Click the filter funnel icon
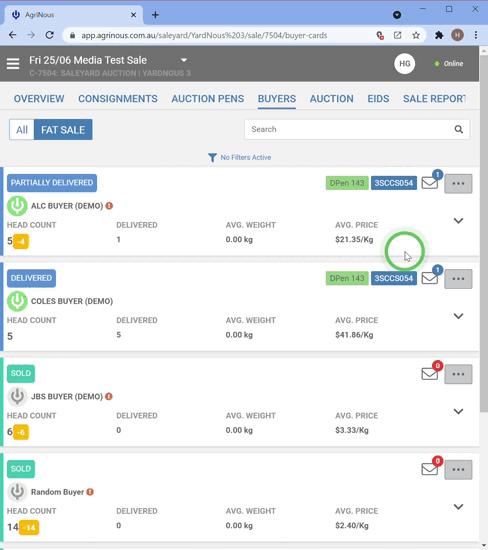 (x=212, y=157)
